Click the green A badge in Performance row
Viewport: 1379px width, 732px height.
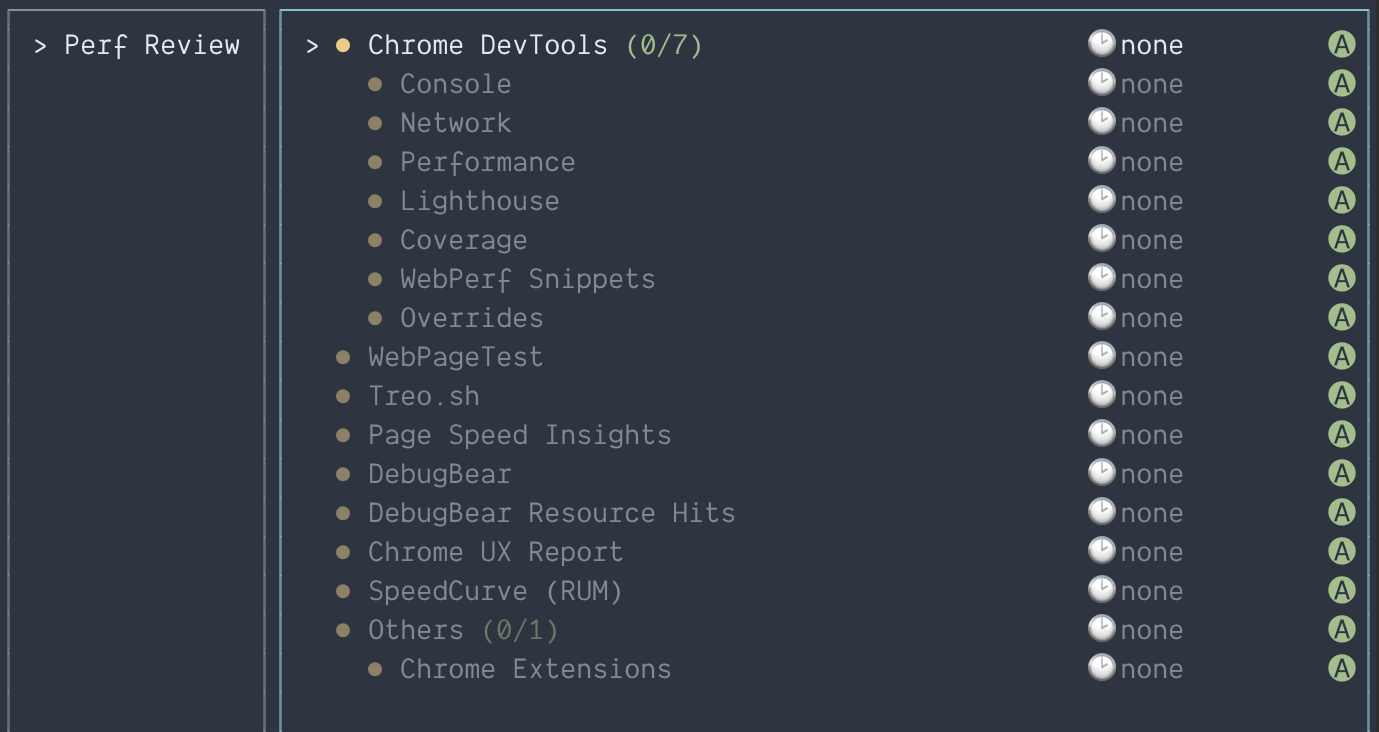pyautogui.click(x=1341, y=162)
